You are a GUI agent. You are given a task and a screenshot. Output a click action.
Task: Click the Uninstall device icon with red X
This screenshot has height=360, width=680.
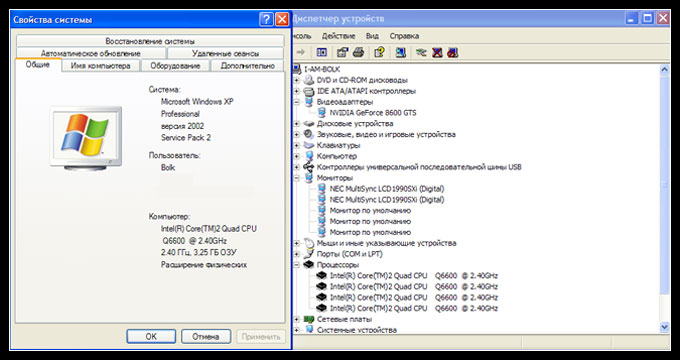click(437, 52)
